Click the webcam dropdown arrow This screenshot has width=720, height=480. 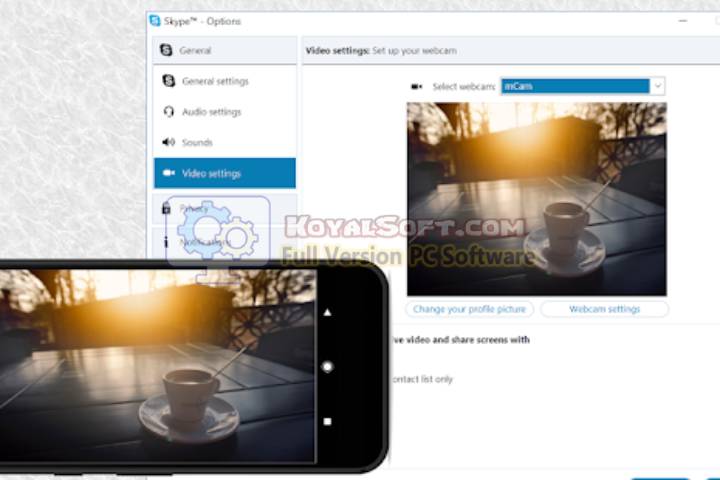pos(658,86)
